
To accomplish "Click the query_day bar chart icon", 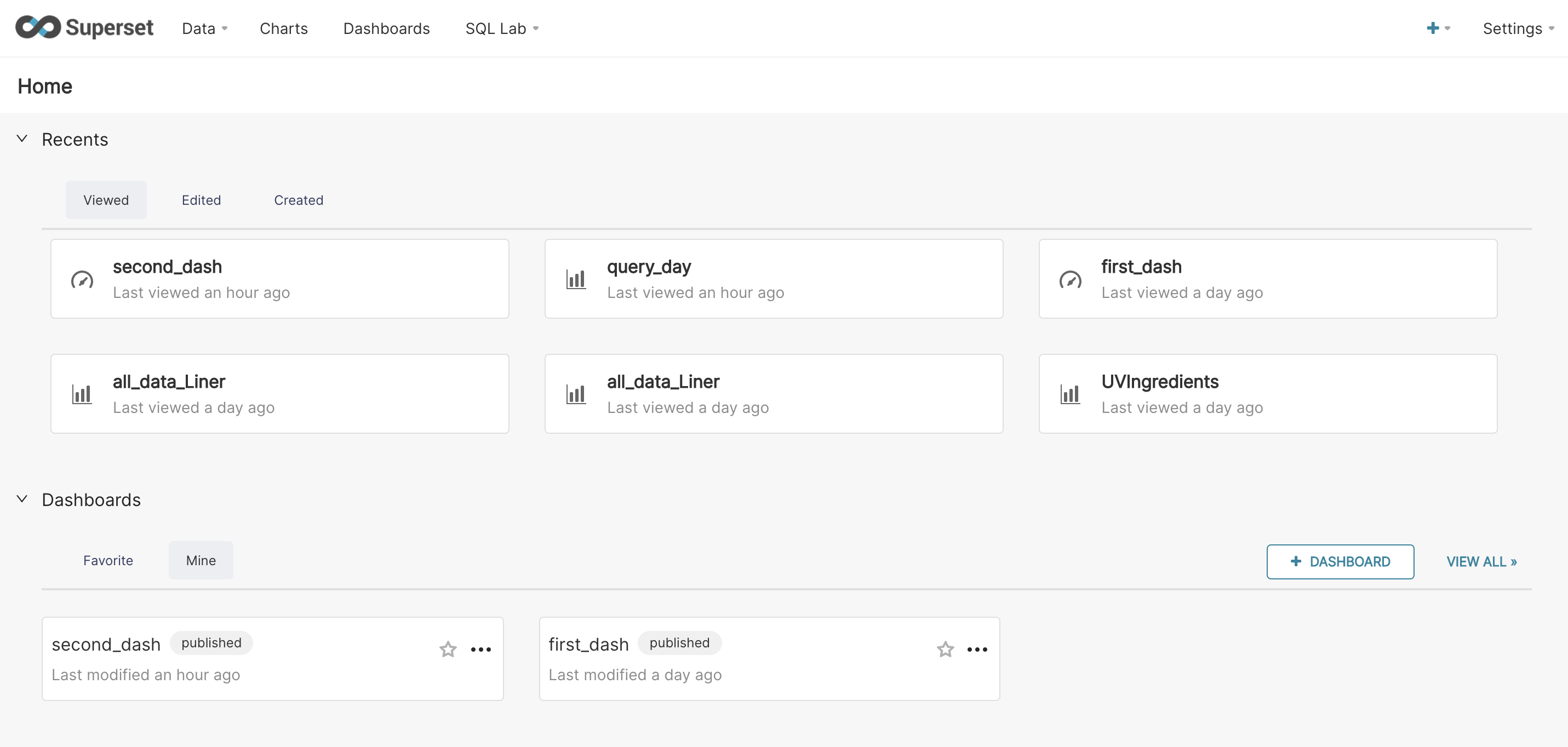I will (x=576, y=279).
